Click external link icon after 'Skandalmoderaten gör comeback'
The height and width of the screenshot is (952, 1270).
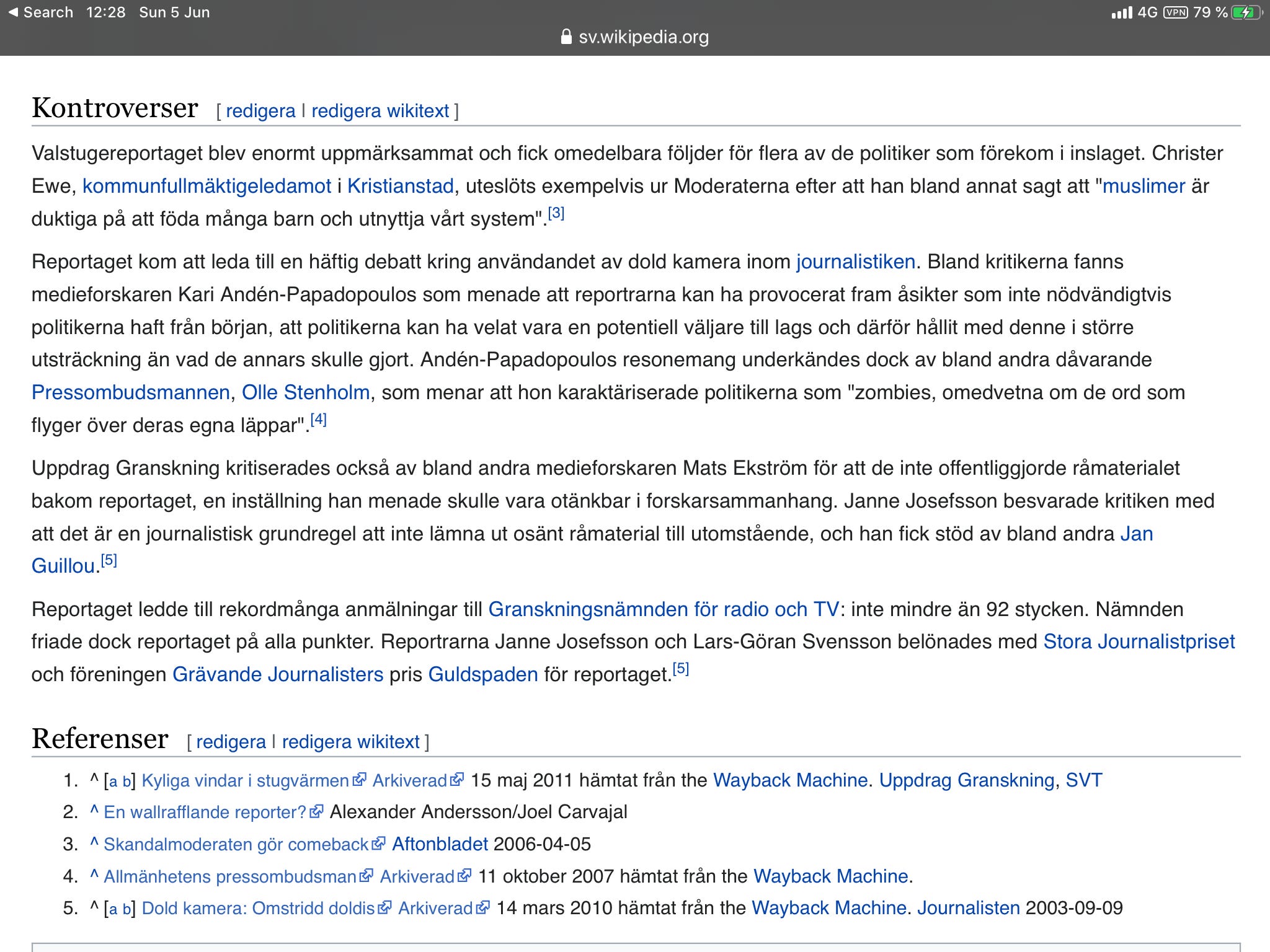tap(378, 844)
